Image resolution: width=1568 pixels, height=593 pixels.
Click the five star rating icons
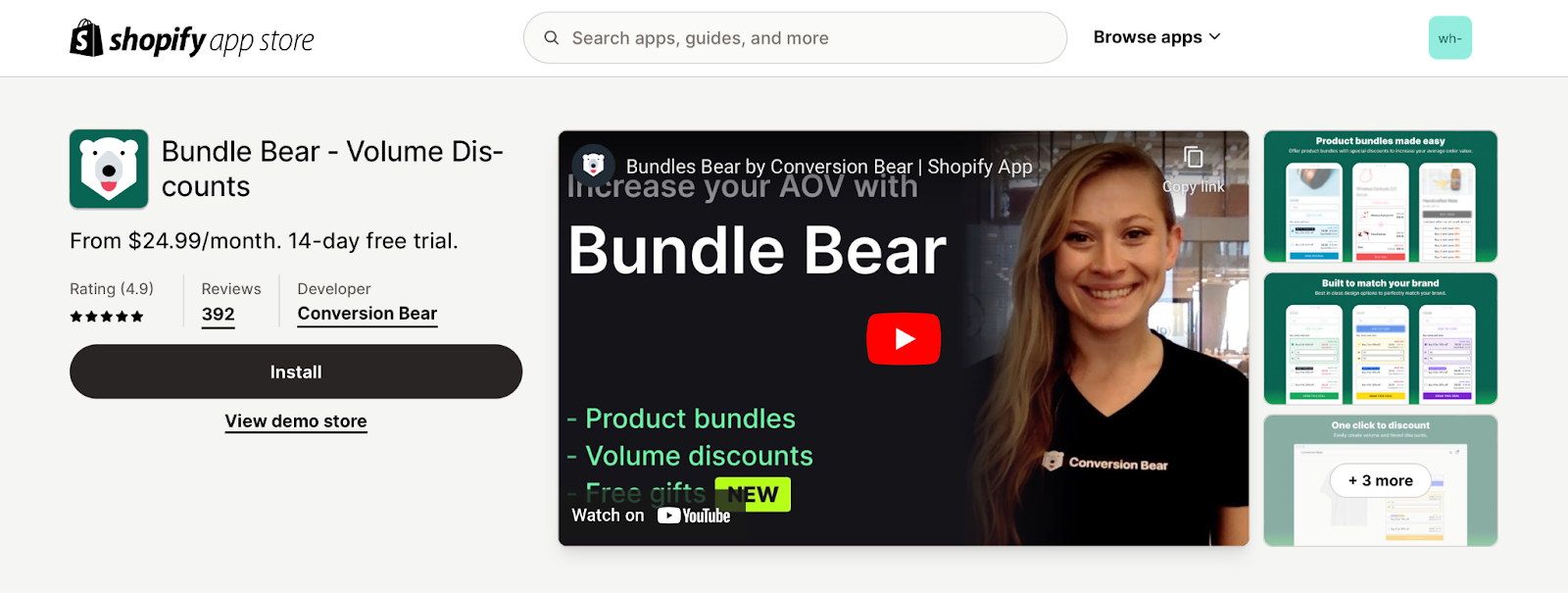click(107, 317)
